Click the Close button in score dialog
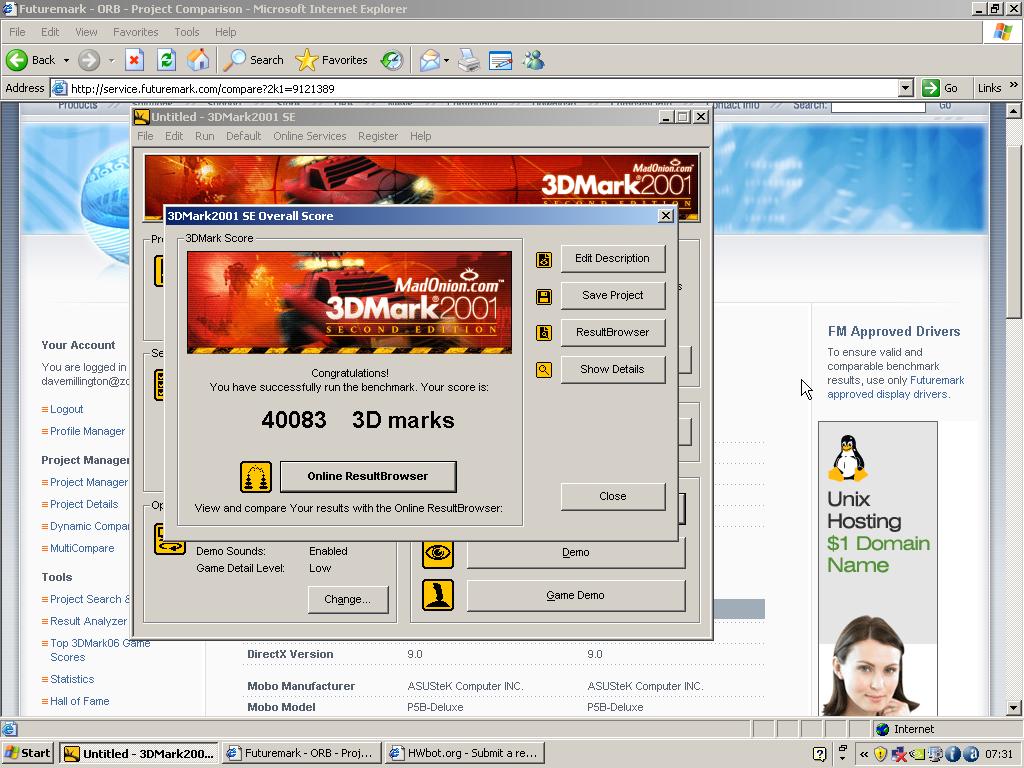1024x768 pixels. 613,496
